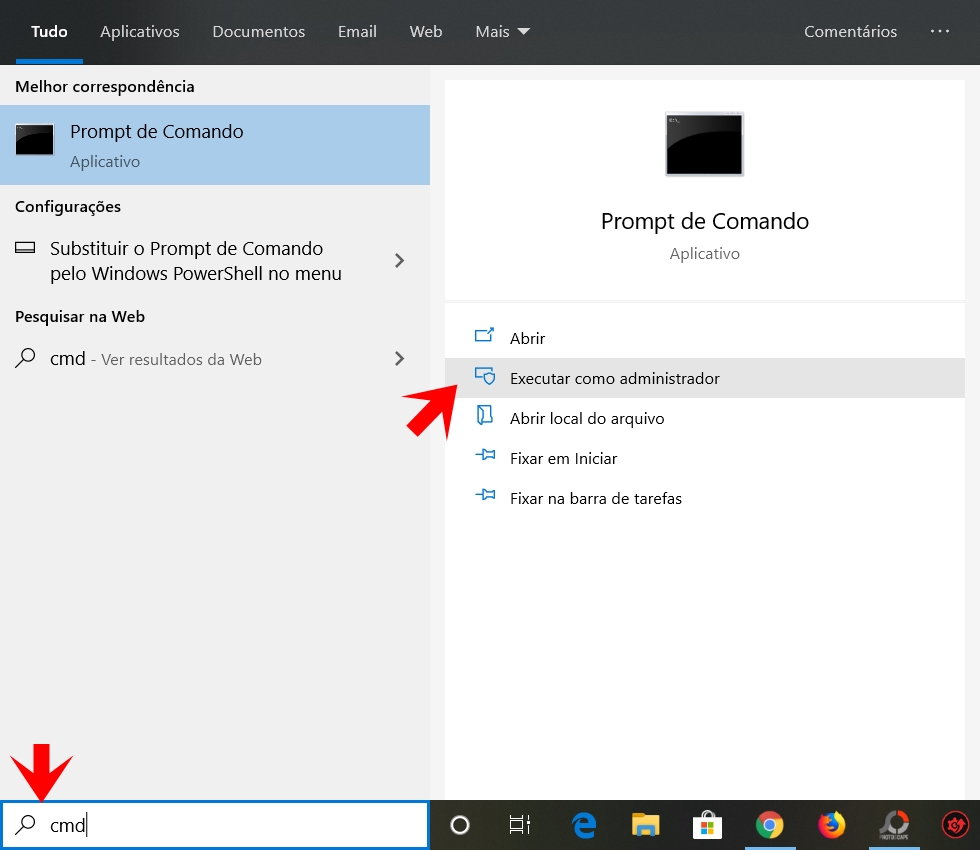Viewport: 980px width, 850px height.
Task: Choose Executar como administrador
Action: point(614,379)
